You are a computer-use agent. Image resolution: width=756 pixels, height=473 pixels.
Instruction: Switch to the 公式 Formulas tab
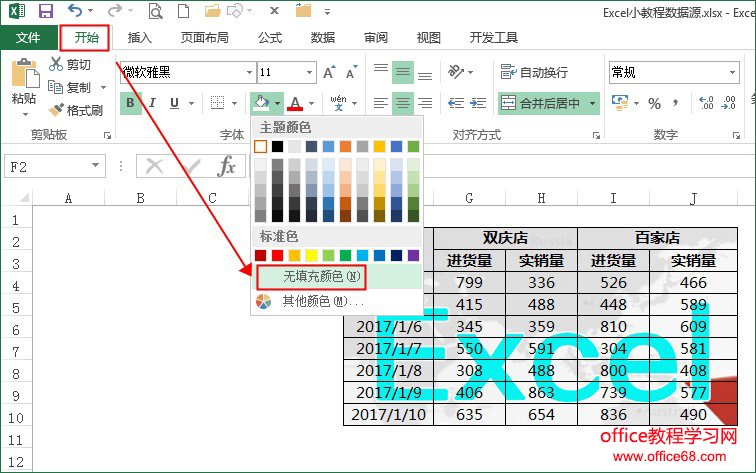270,38
